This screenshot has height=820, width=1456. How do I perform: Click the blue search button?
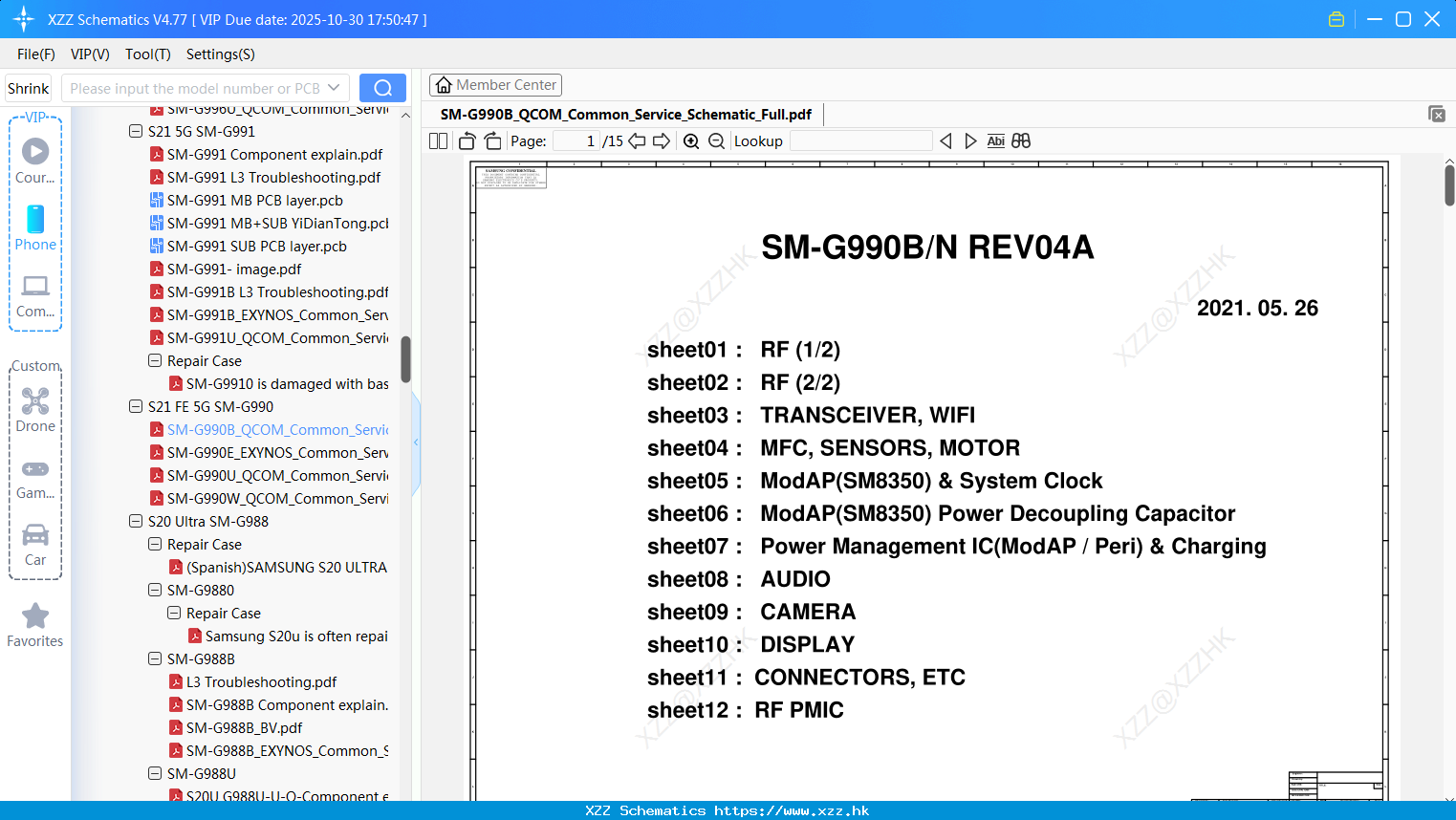pos(382,88)
